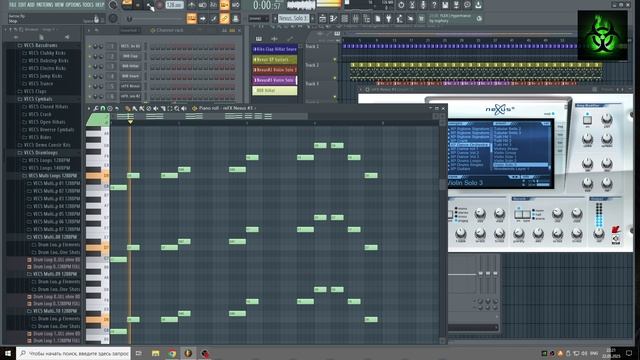
Task: Click the metronome icon in top toolbar
Action: (192, 5)
